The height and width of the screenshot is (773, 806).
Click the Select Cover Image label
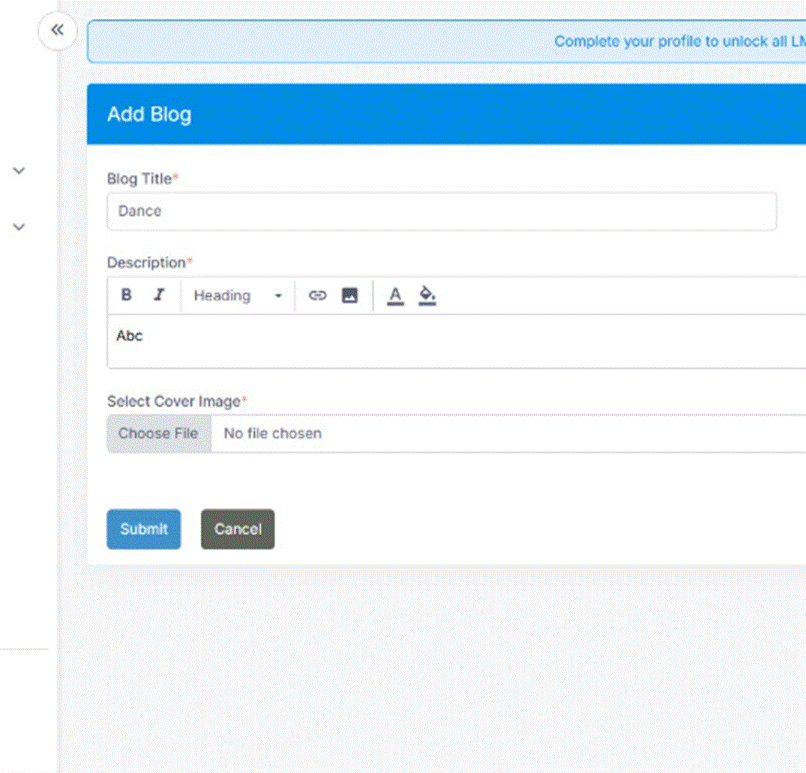pos(174,401)
